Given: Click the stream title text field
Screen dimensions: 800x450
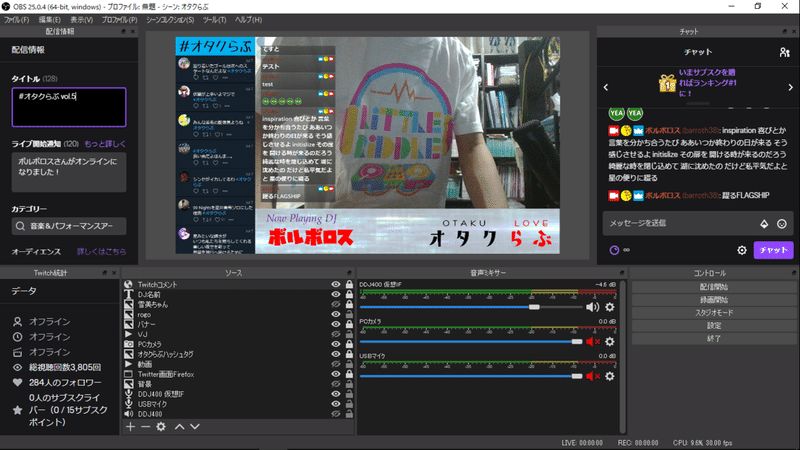Looking at the screenshot, I should click(x=69, y=107).
